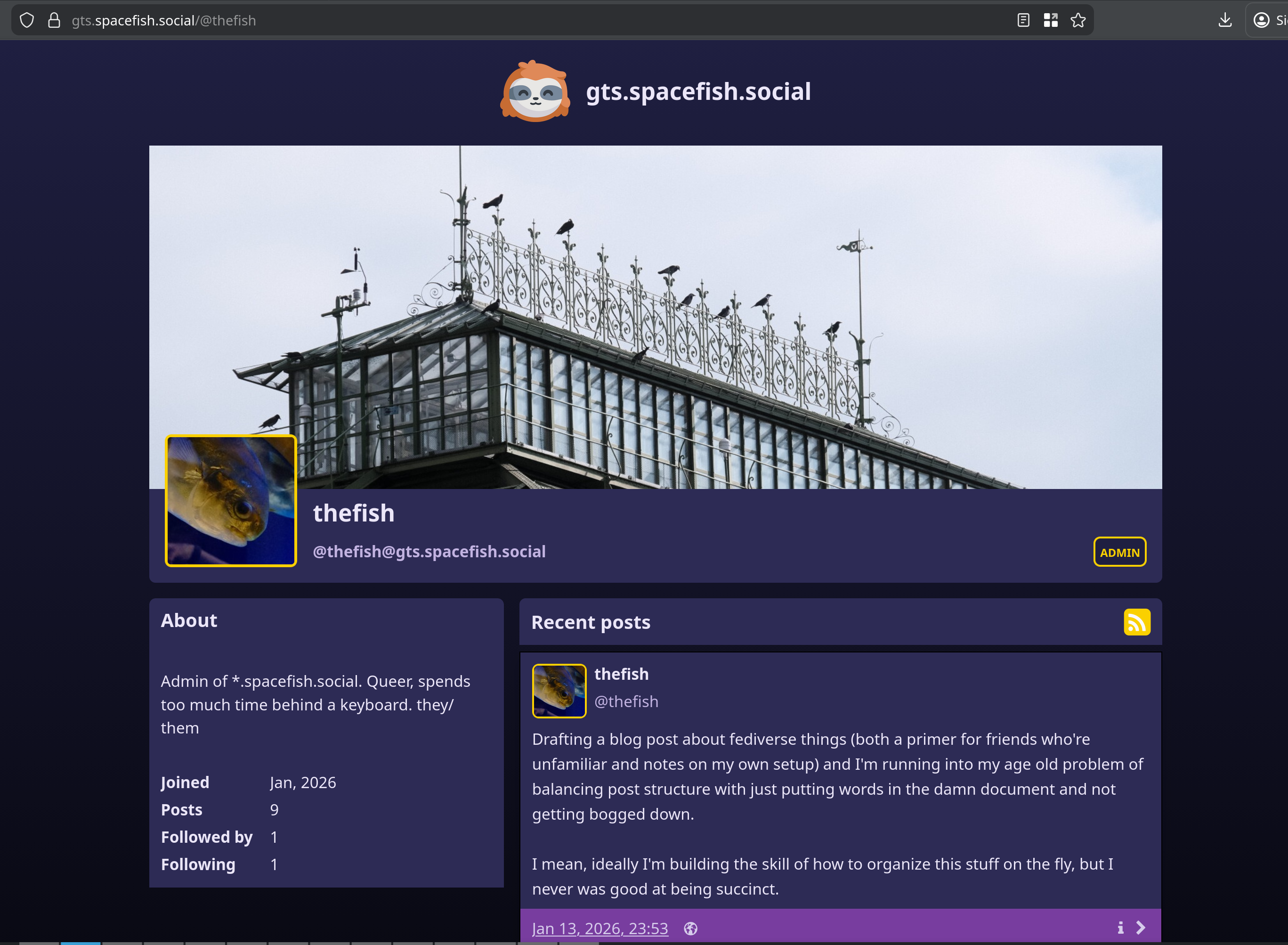1288x945 pixels.
Task: Enable reader view from the address bar
Action: tap(1023, 19)
